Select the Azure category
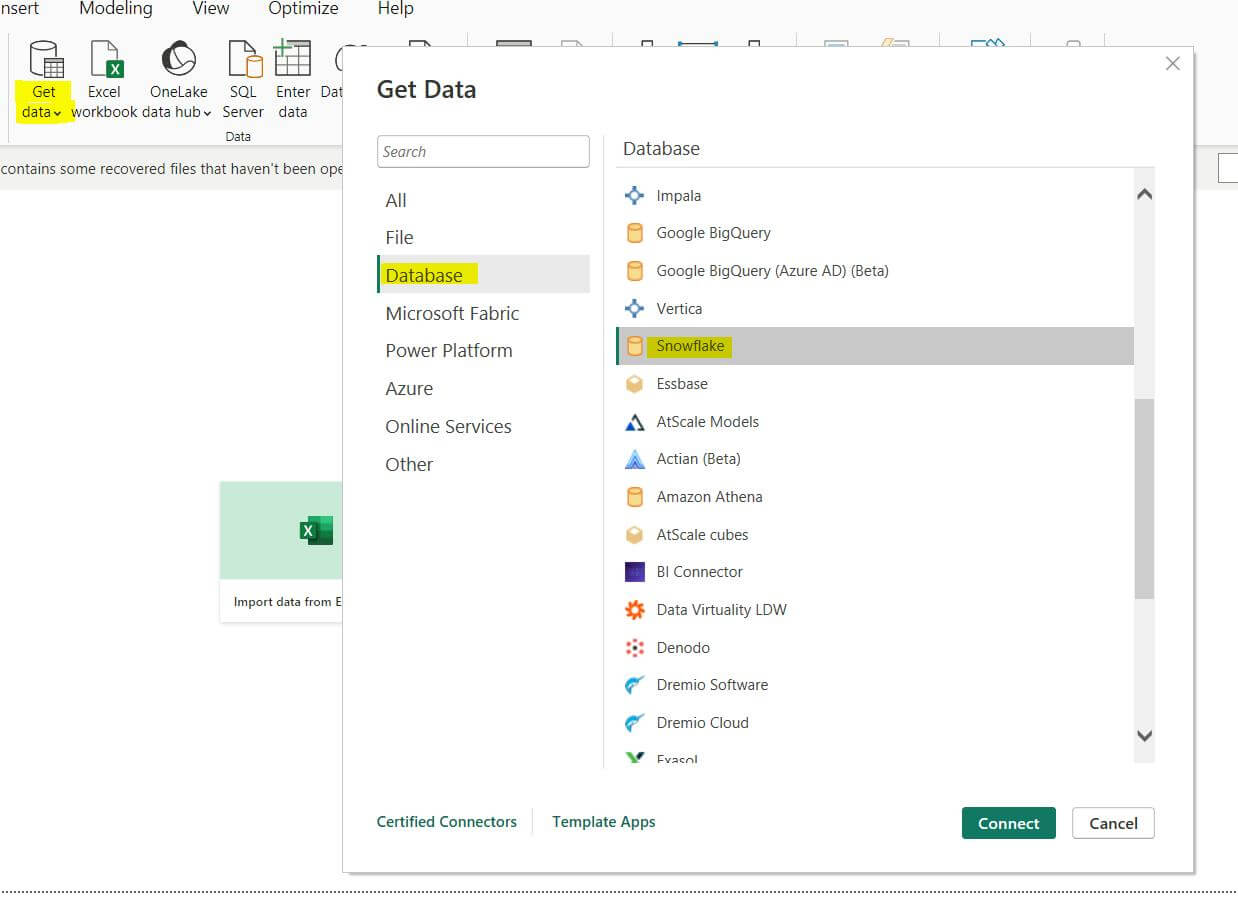Image resolution: width=1238 pixels, height=900 pixels. click(x=483, y=388)
